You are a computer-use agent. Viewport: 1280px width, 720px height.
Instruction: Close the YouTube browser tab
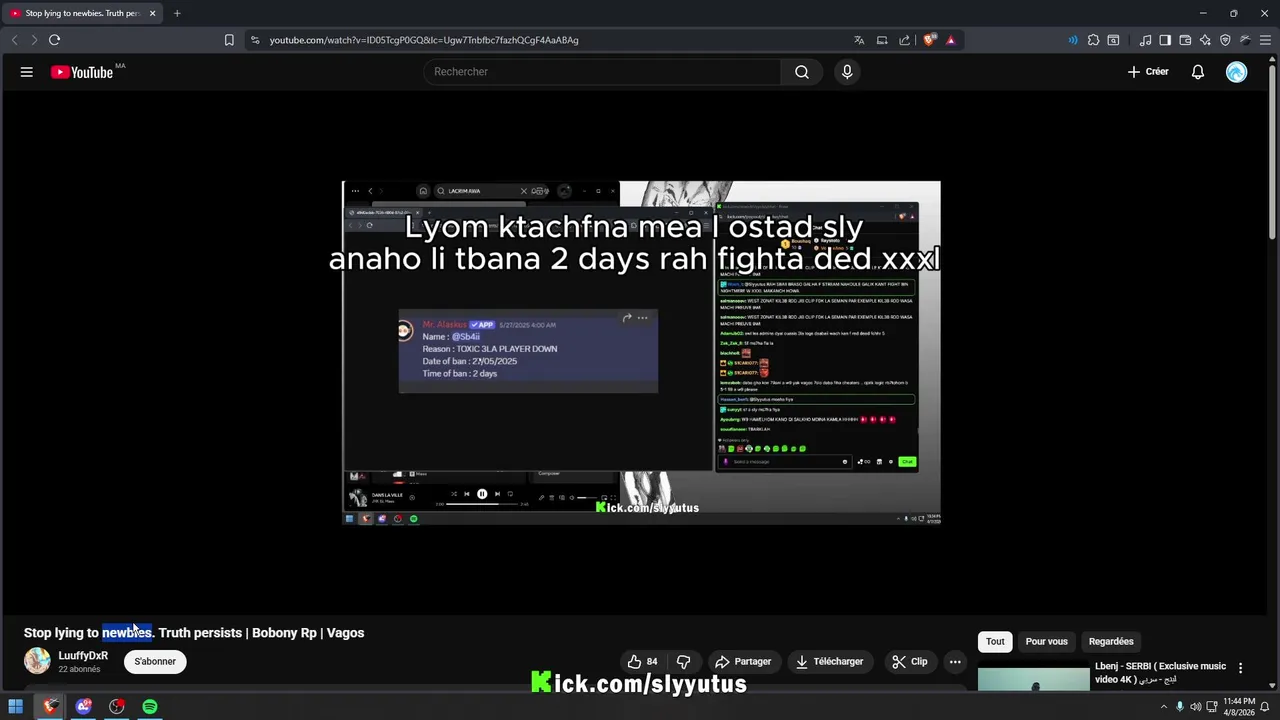click(152, 13)
